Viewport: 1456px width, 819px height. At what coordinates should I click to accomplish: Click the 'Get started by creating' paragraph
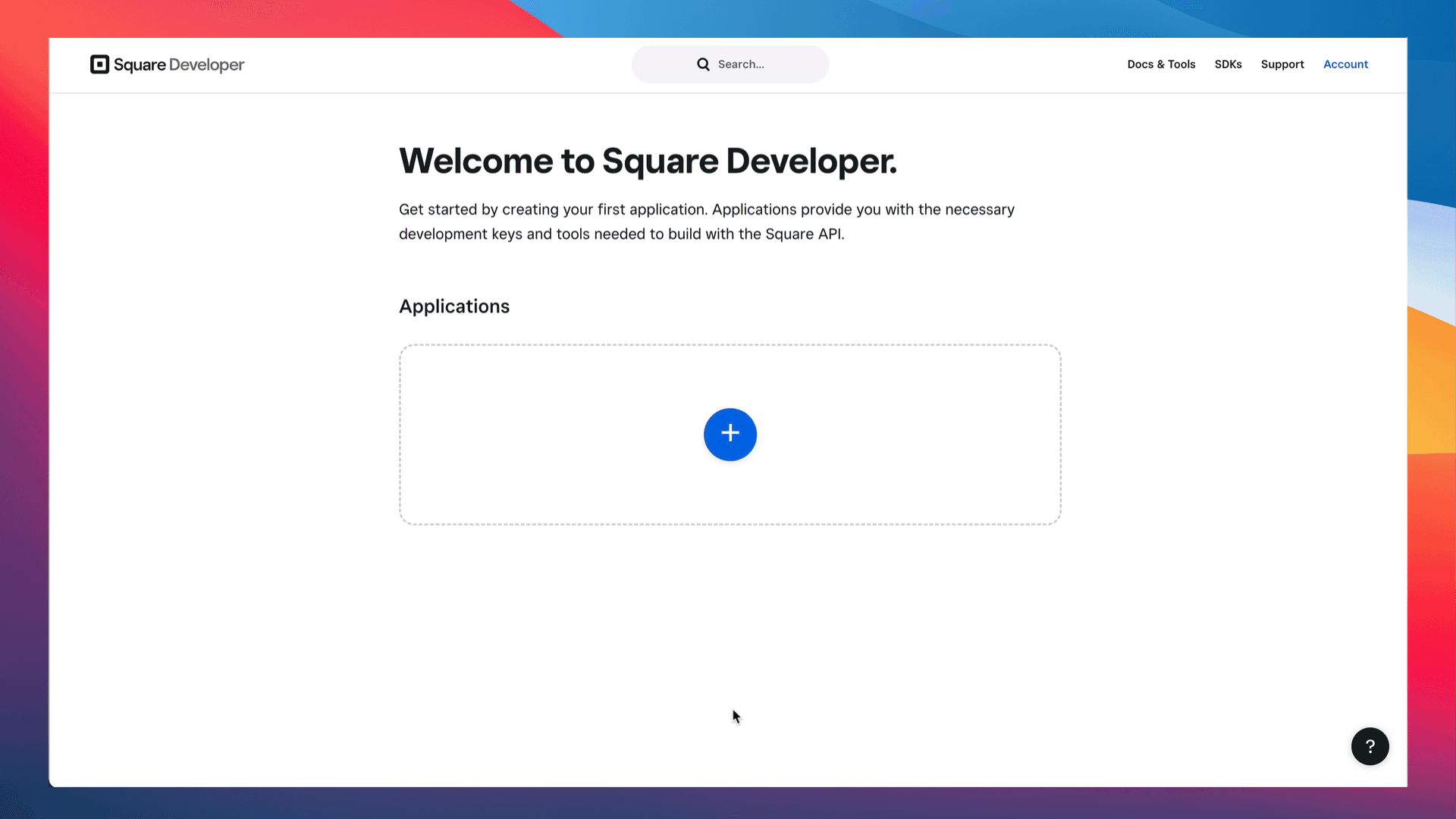[x=707, y=221]
